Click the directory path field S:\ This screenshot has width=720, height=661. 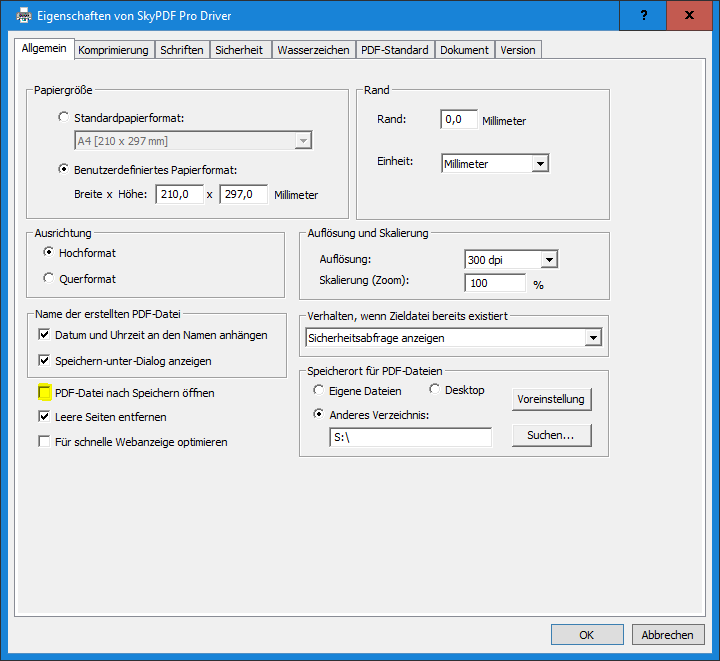click(411, 437)
